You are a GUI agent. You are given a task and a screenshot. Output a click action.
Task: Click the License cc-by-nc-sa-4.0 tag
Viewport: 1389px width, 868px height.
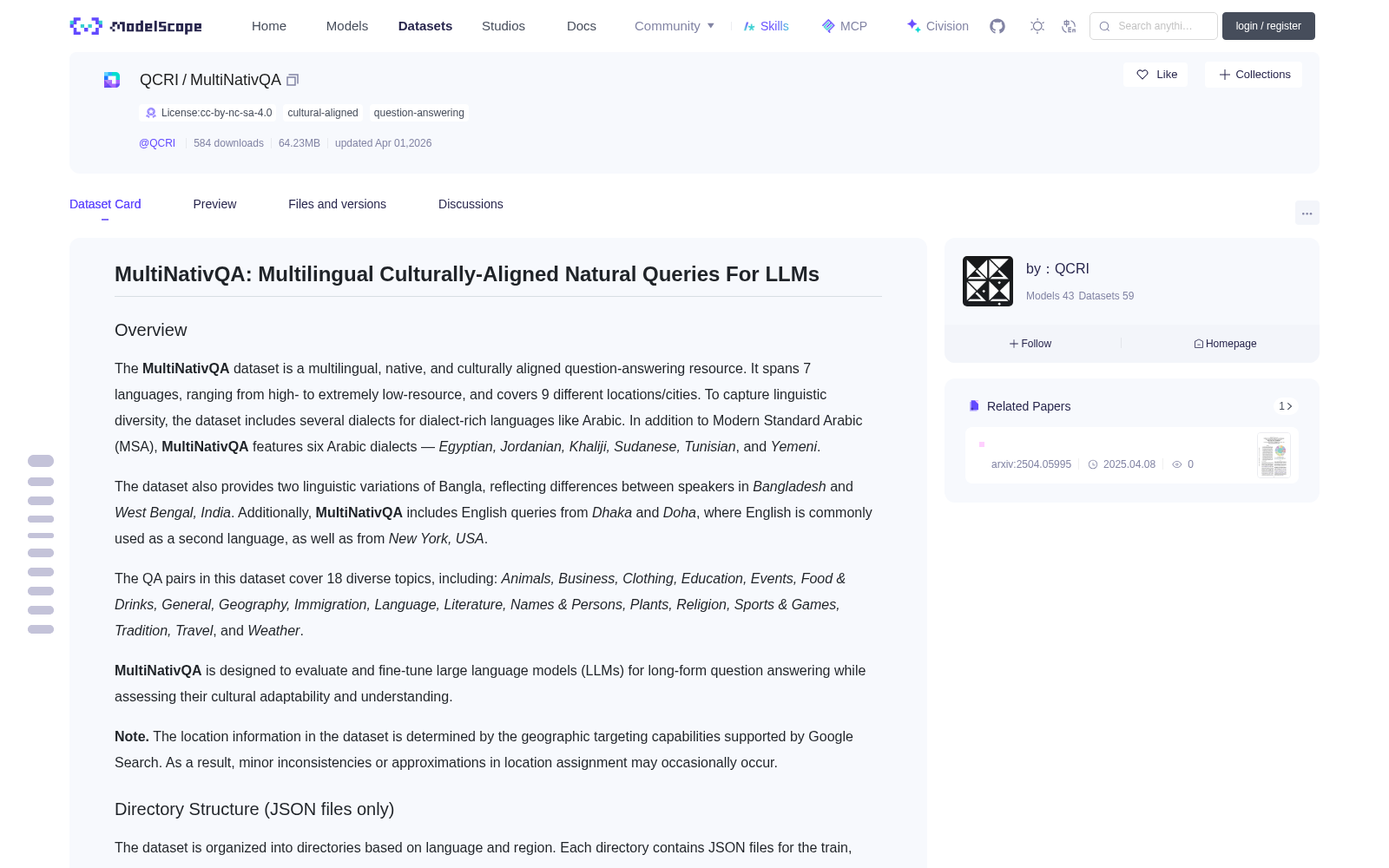208,113
